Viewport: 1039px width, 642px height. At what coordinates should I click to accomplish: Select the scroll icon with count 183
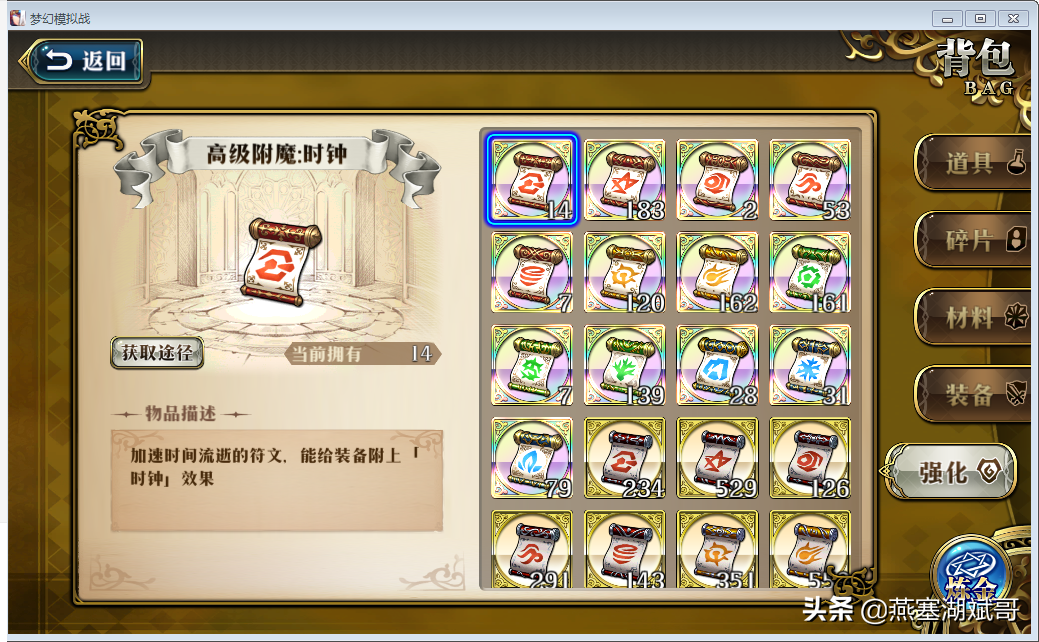click(x=624, y=180)
